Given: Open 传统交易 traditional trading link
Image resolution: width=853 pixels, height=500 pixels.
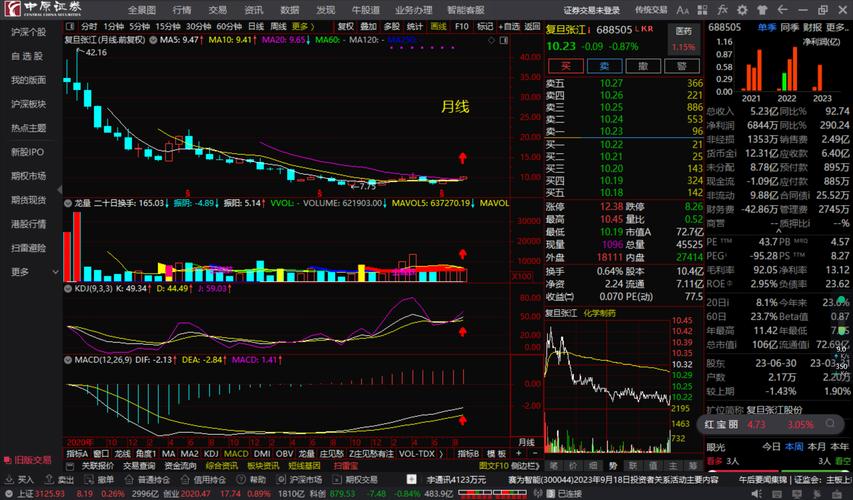Looking at the screenshot, I should (651, 10).
